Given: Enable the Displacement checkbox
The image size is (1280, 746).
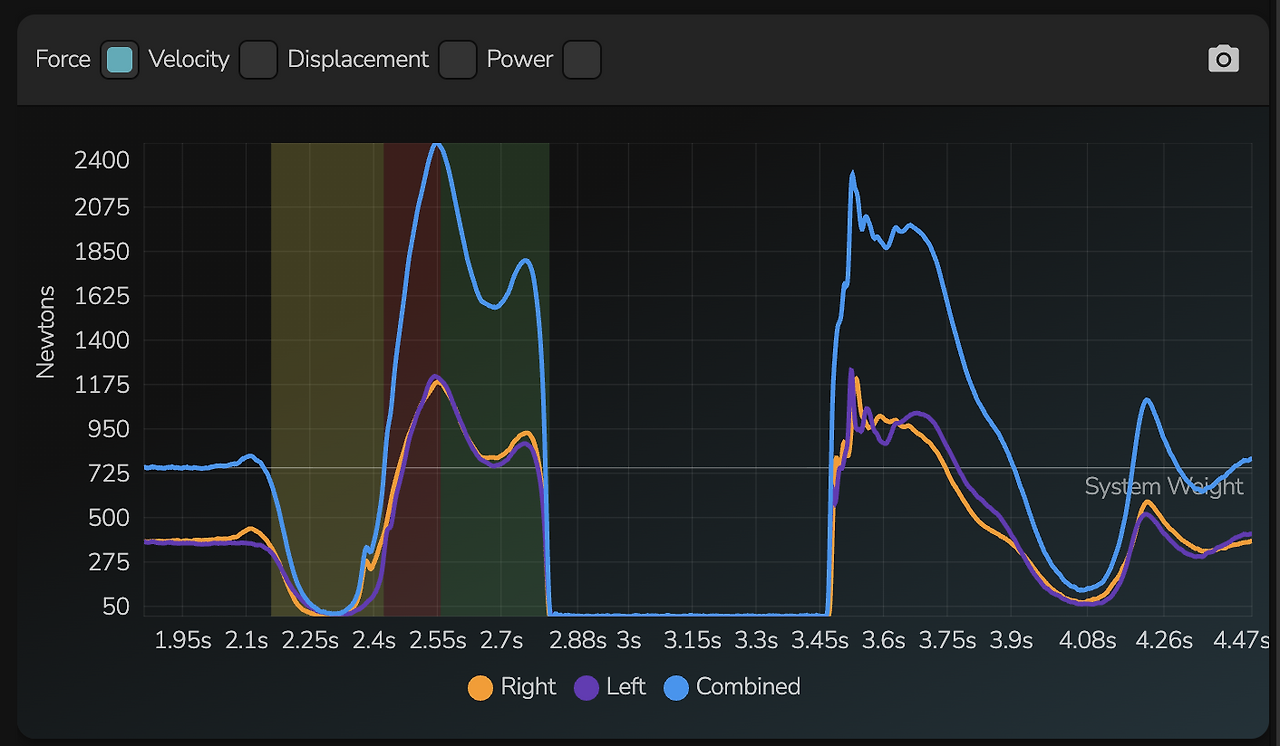Looking at the screenshot, I should pyautogui.click(x=458, y=60).
